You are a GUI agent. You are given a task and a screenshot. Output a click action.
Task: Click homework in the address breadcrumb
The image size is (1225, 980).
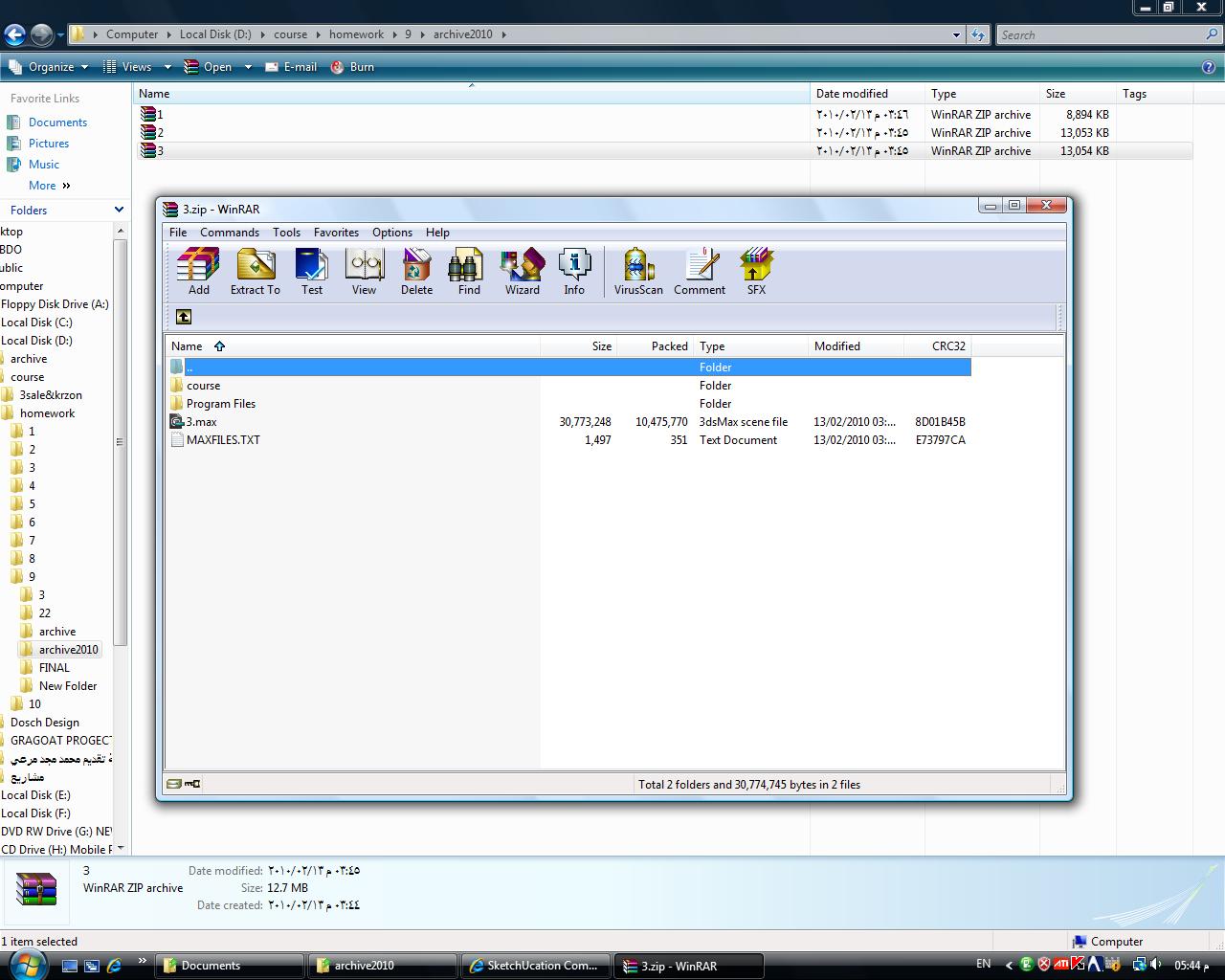(356, 34)
